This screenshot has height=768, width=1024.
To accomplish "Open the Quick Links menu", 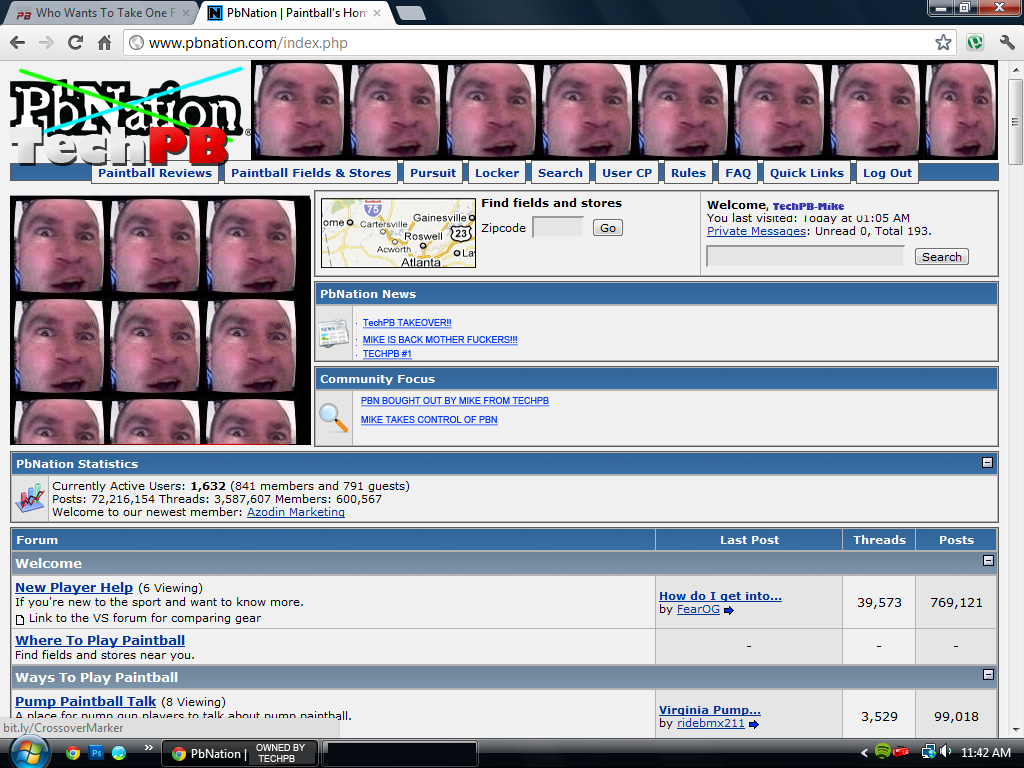I will point(807,173).
